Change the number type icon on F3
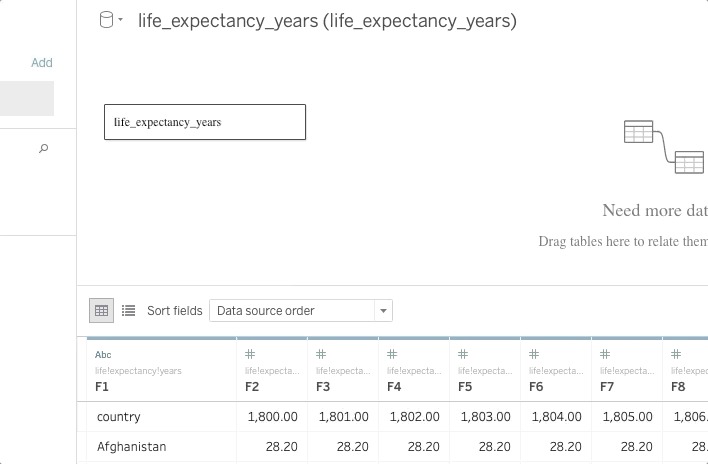Viewport: 708px width, 464px height. pos(321,355)
